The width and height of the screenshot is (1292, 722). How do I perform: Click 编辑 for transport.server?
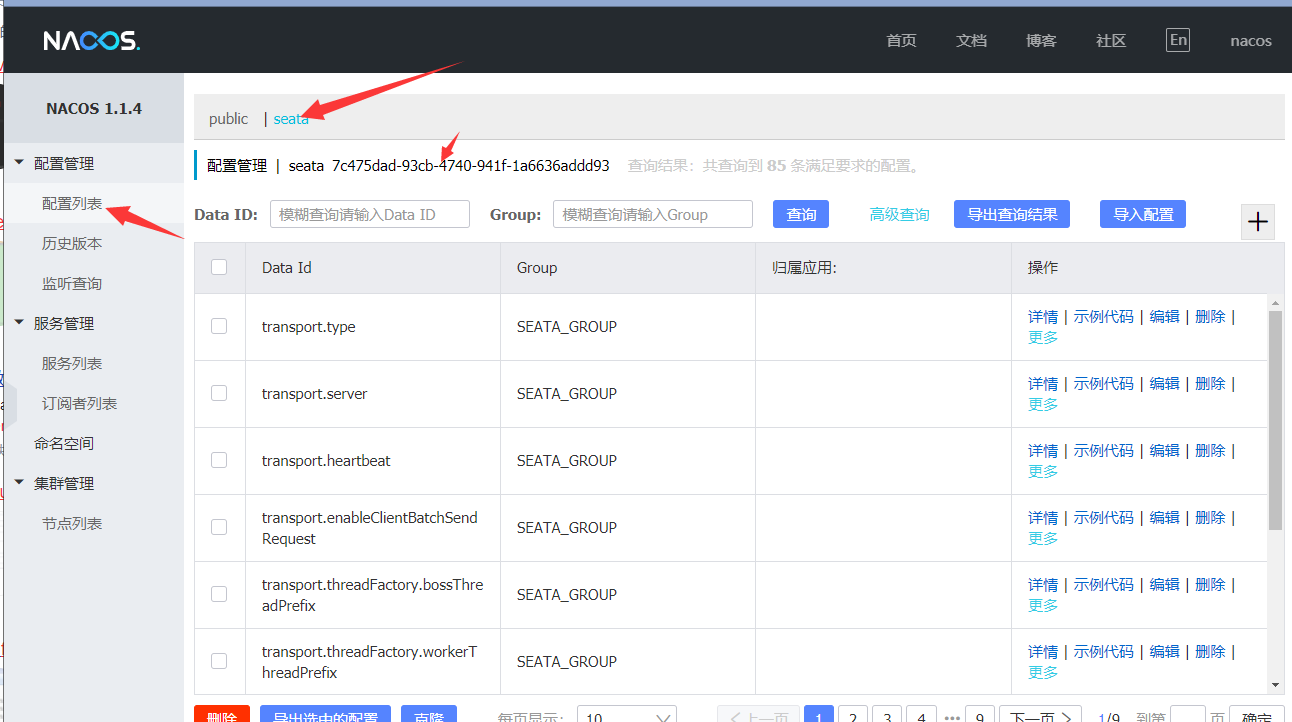pos(1165,383)
